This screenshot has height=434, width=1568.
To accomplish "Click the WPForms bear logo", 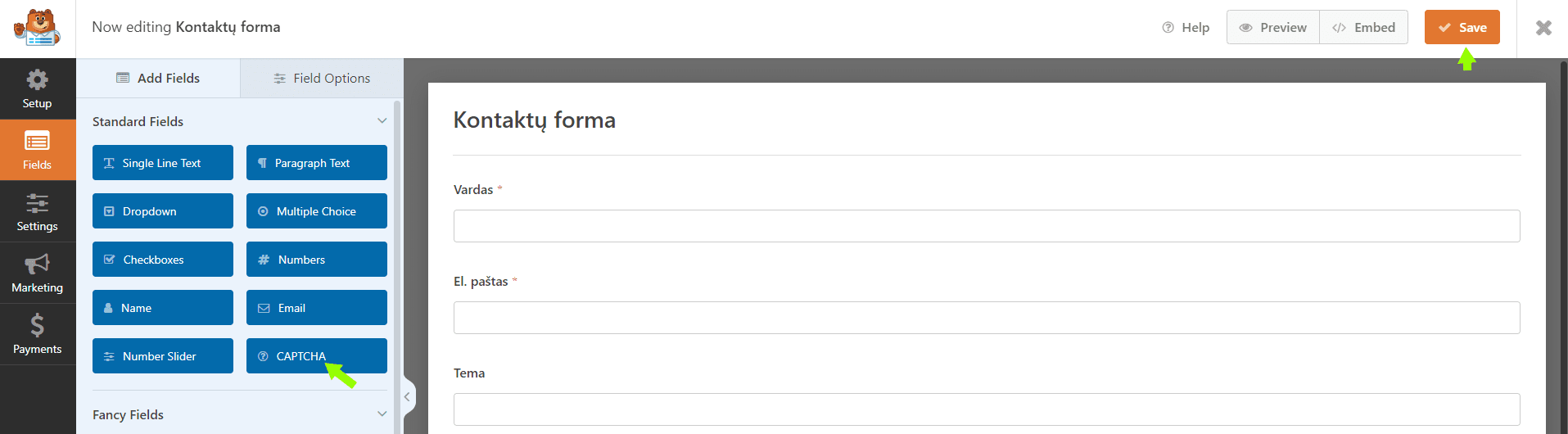I will 37,29.
